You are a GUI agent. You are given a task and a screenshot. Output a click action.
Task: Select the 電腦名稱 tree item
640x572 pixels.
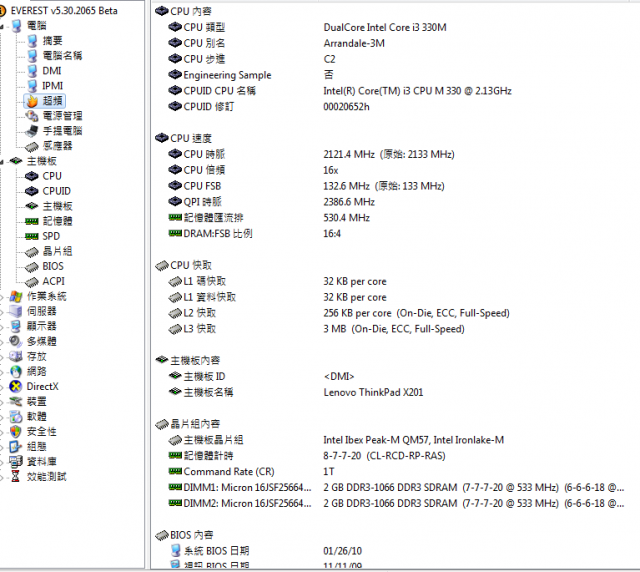coord(62,56)
